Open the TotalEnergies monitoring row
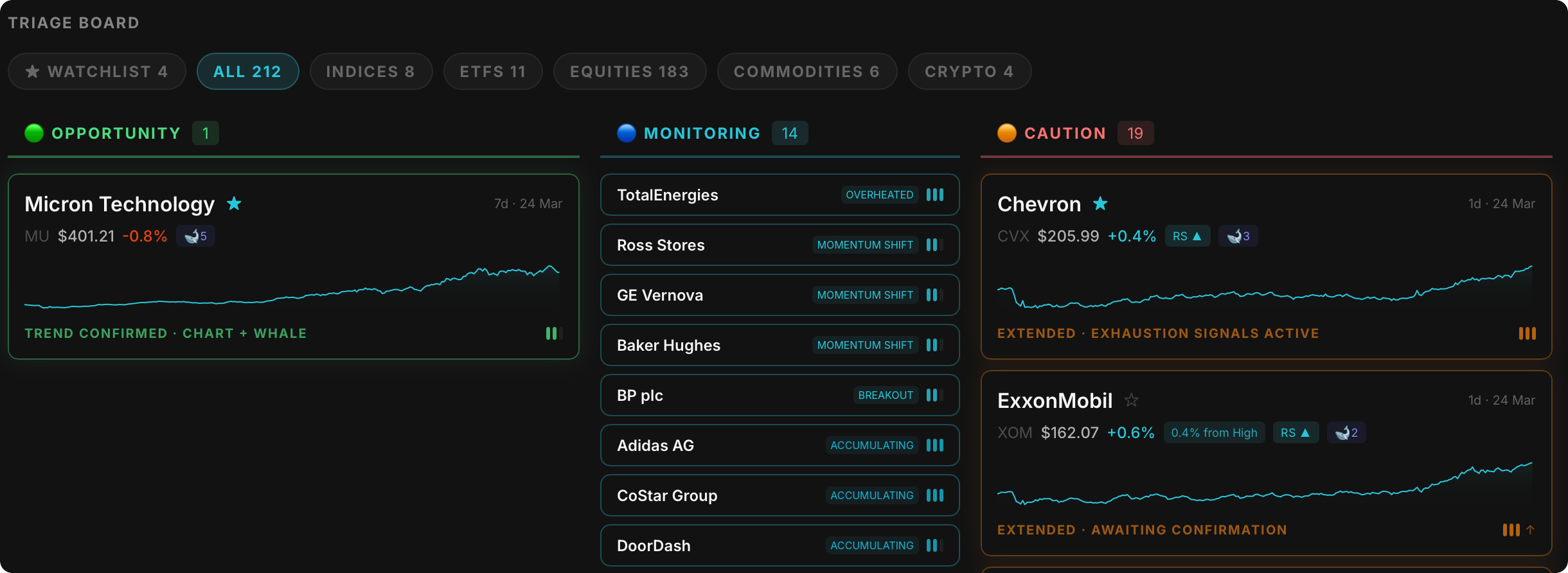 tap(780, 195)
